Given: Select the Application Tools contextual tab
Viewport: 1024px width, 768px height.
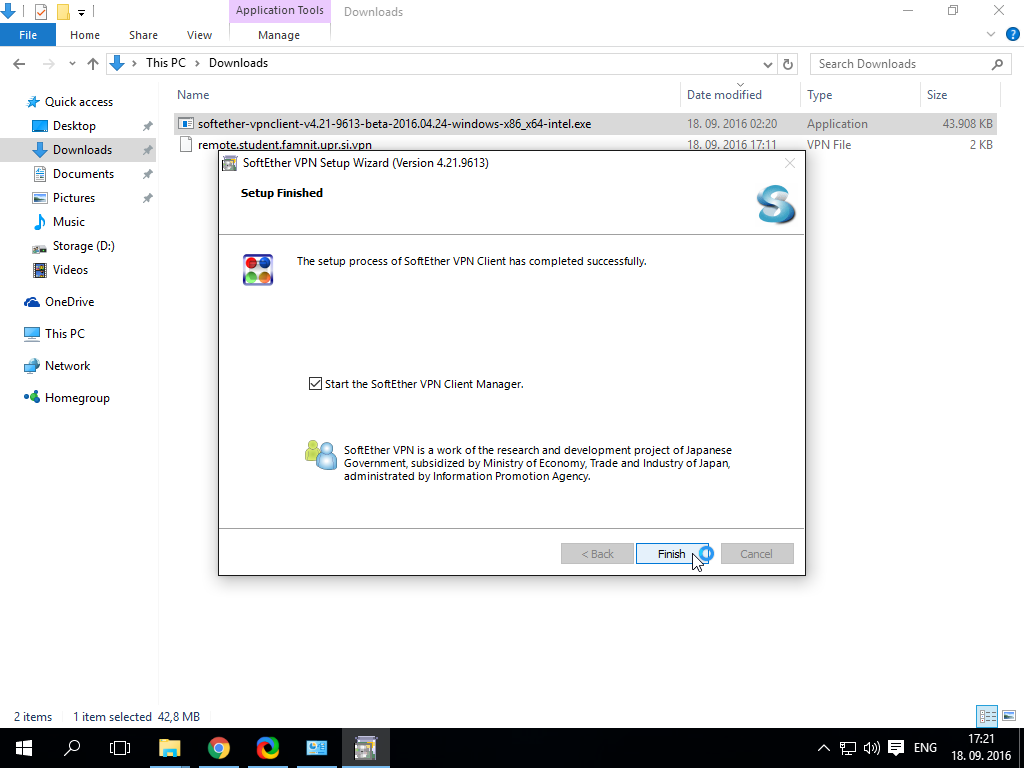Looking at the screenshot, I should 280,10.
